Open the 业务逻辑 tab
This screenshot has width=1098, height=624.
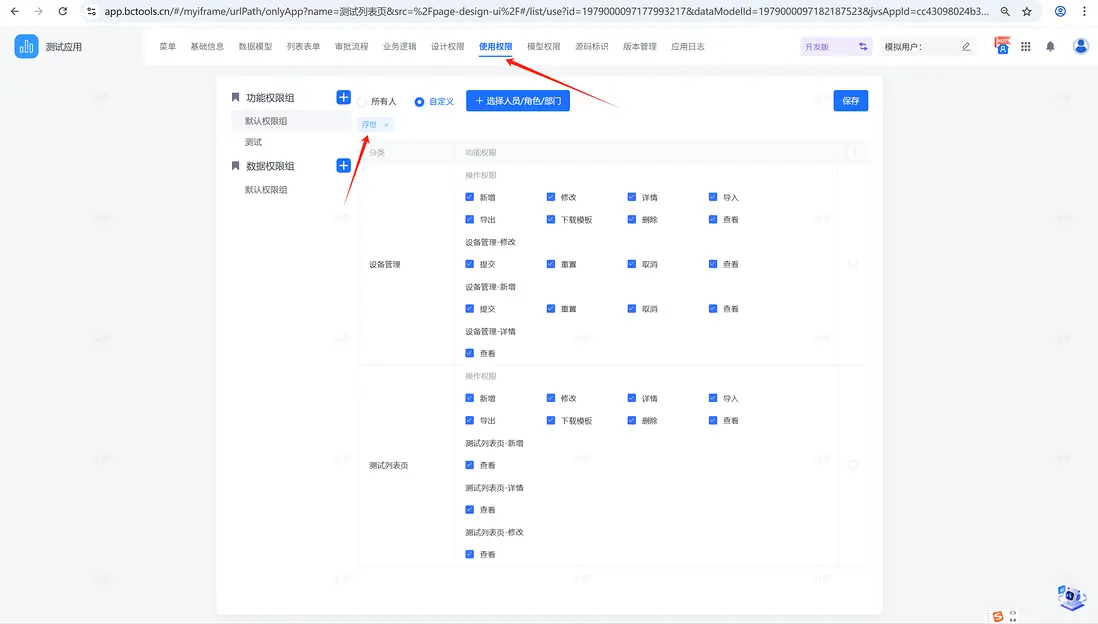pos(400,46)
